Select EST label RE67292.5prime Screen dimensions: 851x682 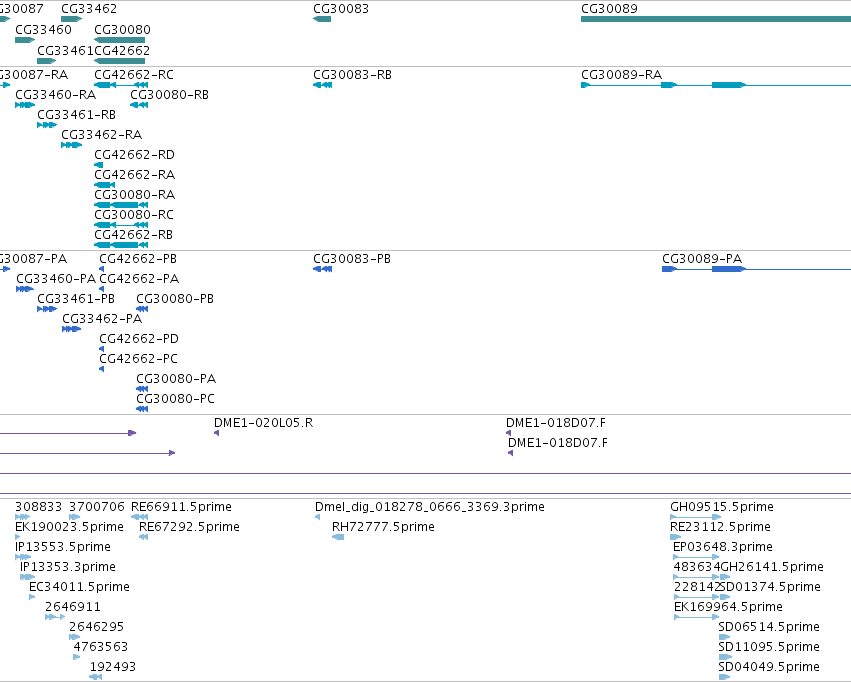tap(189, 527)
